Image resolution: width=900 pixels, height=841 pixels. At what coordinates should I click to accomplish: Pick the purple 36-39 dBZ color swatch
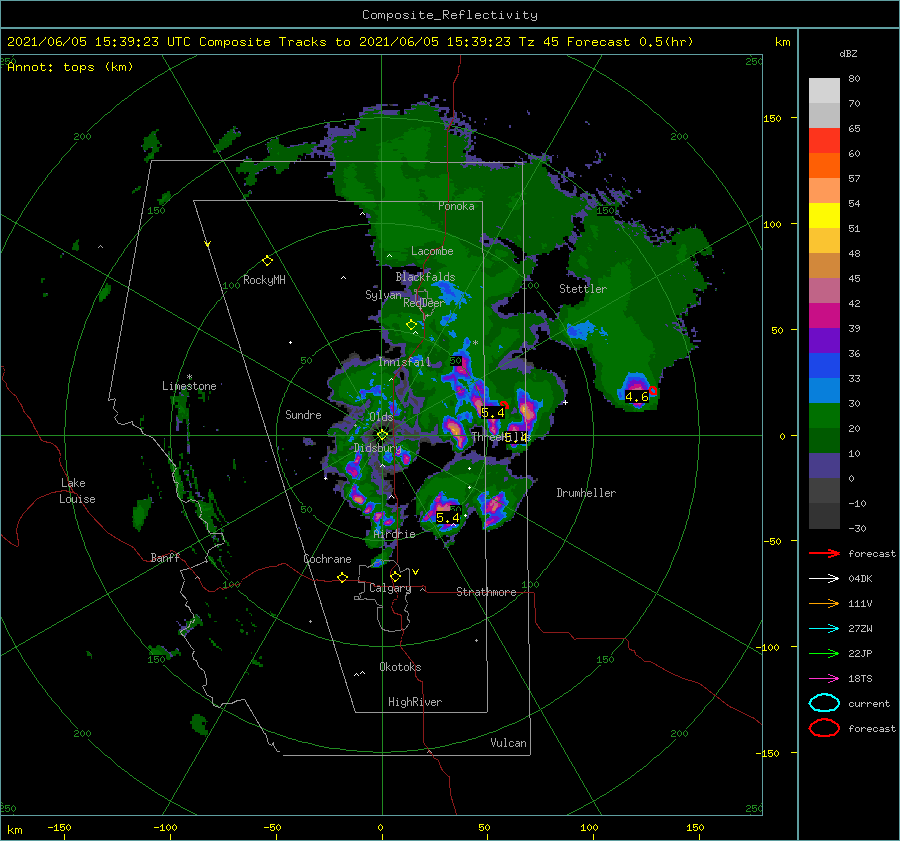(824, 341)
